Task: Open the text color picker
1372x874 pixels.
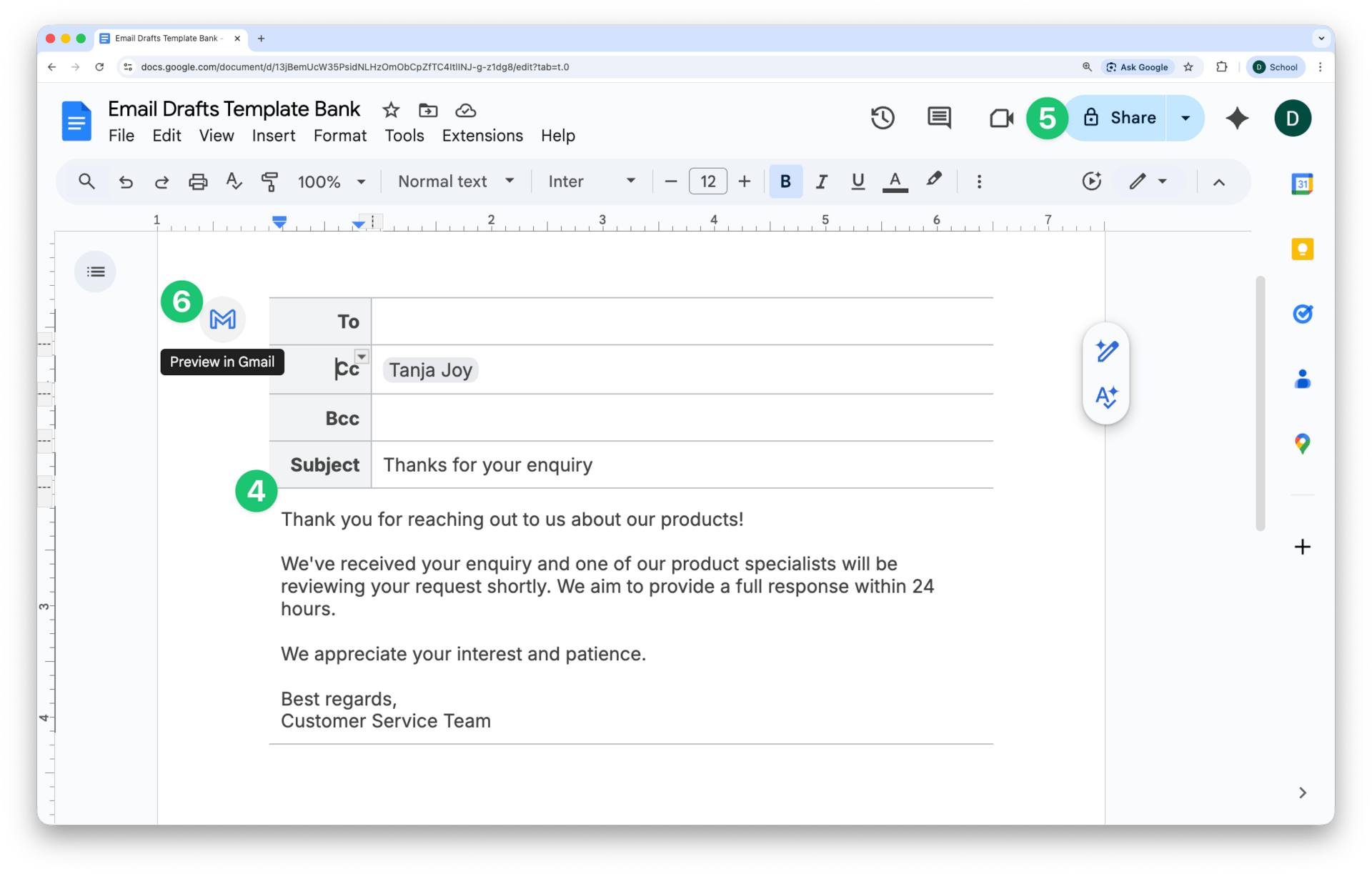Action: (895, 182)
